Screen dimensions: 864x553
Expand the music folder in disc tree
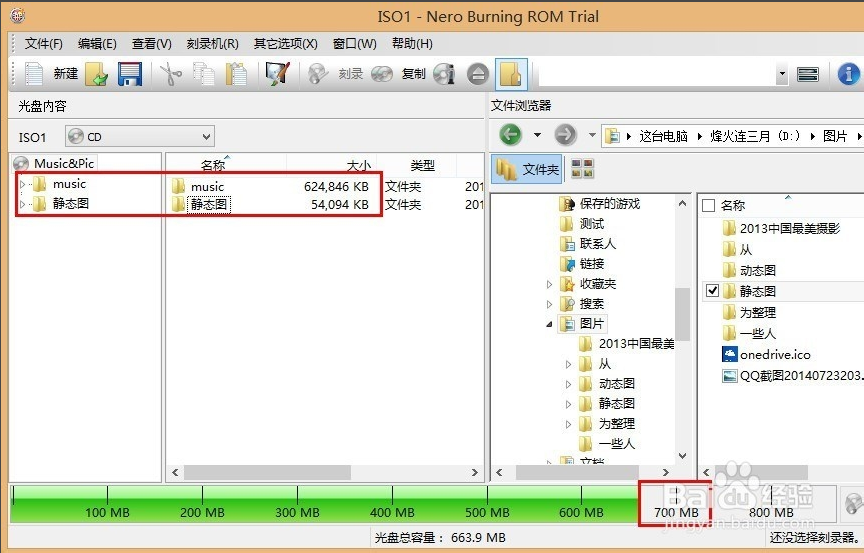[x=23, y=184]
